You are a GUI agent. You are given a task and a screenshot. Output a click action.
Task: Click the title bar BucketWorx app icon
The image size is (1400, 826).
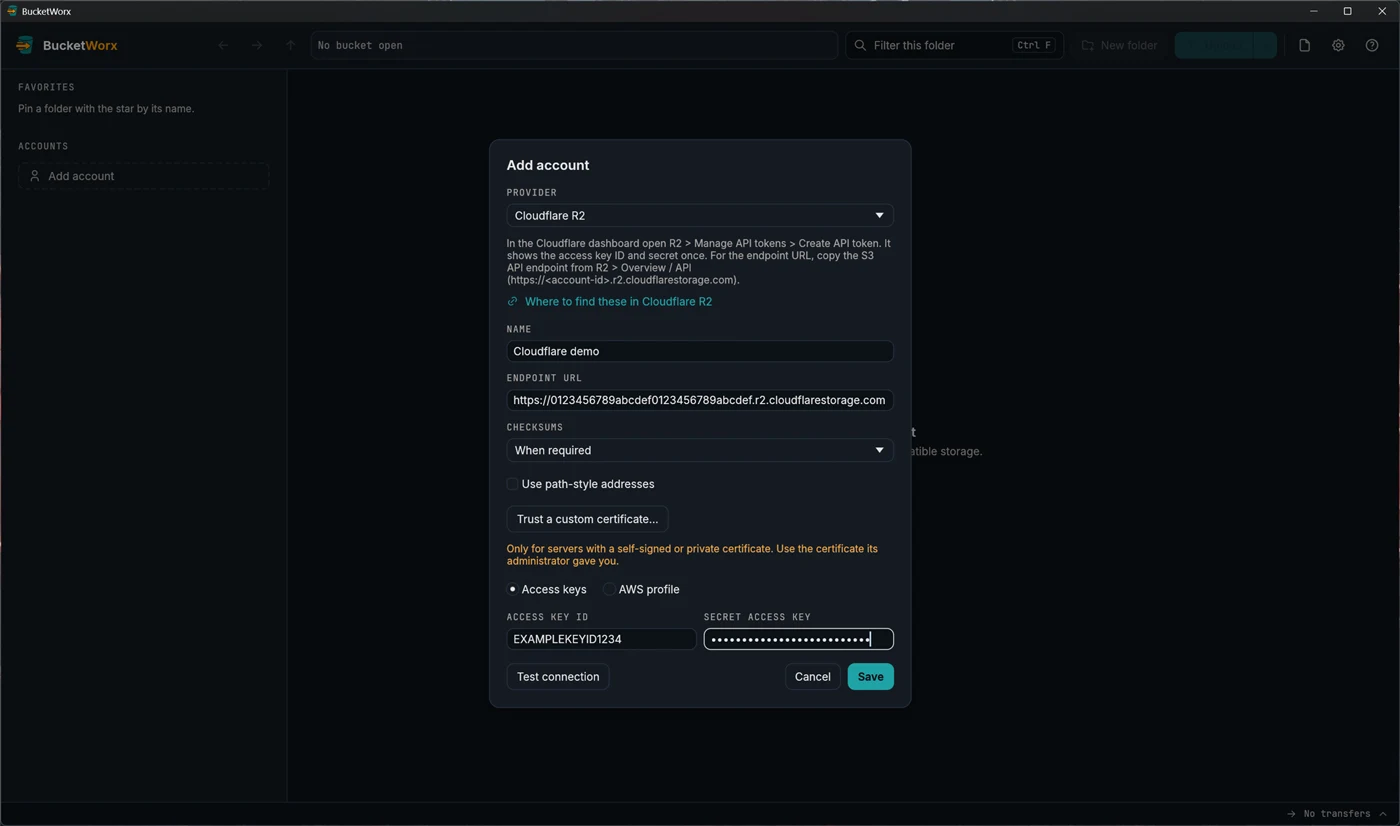point(11,11)
